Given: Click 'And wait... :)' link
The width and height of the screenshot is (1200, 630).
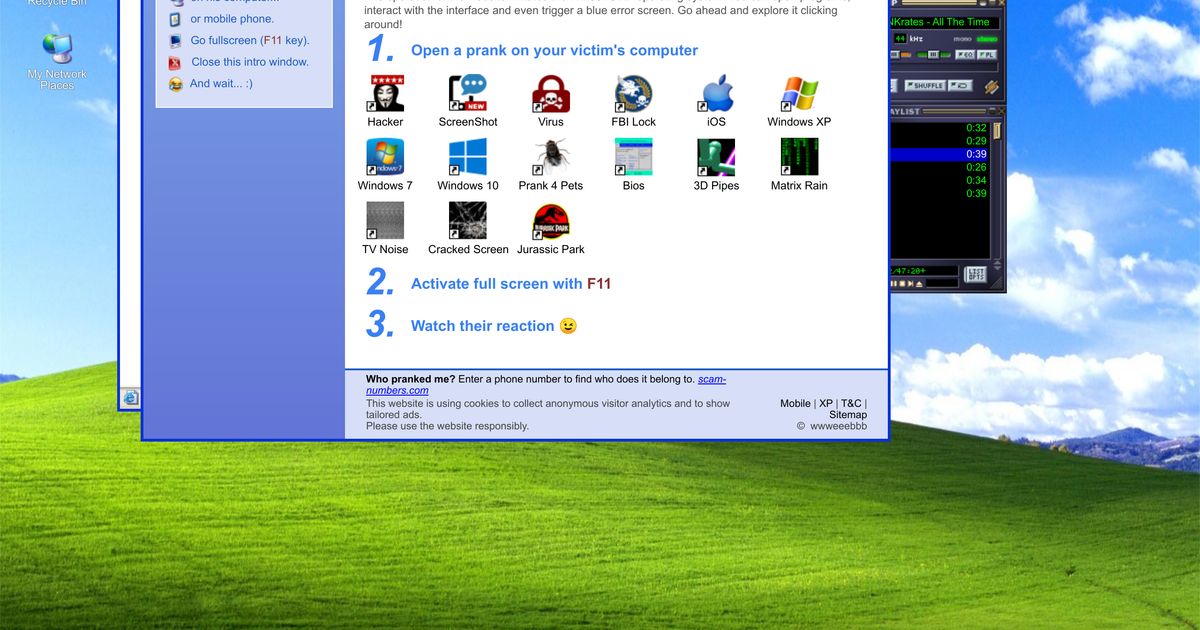Looking at the screenshot, I should click(x=221, y=84).
